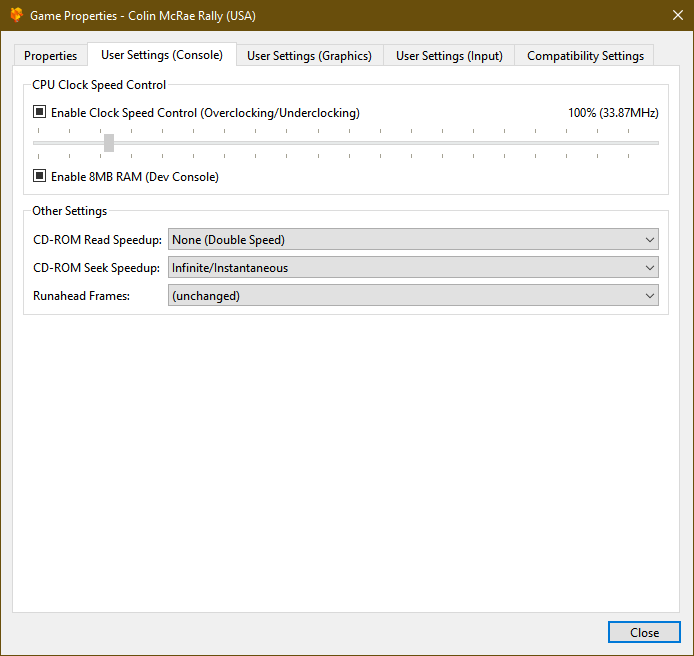Click the Close button
The width and height of the screenshot is (694, 656).
coord(644,633)
